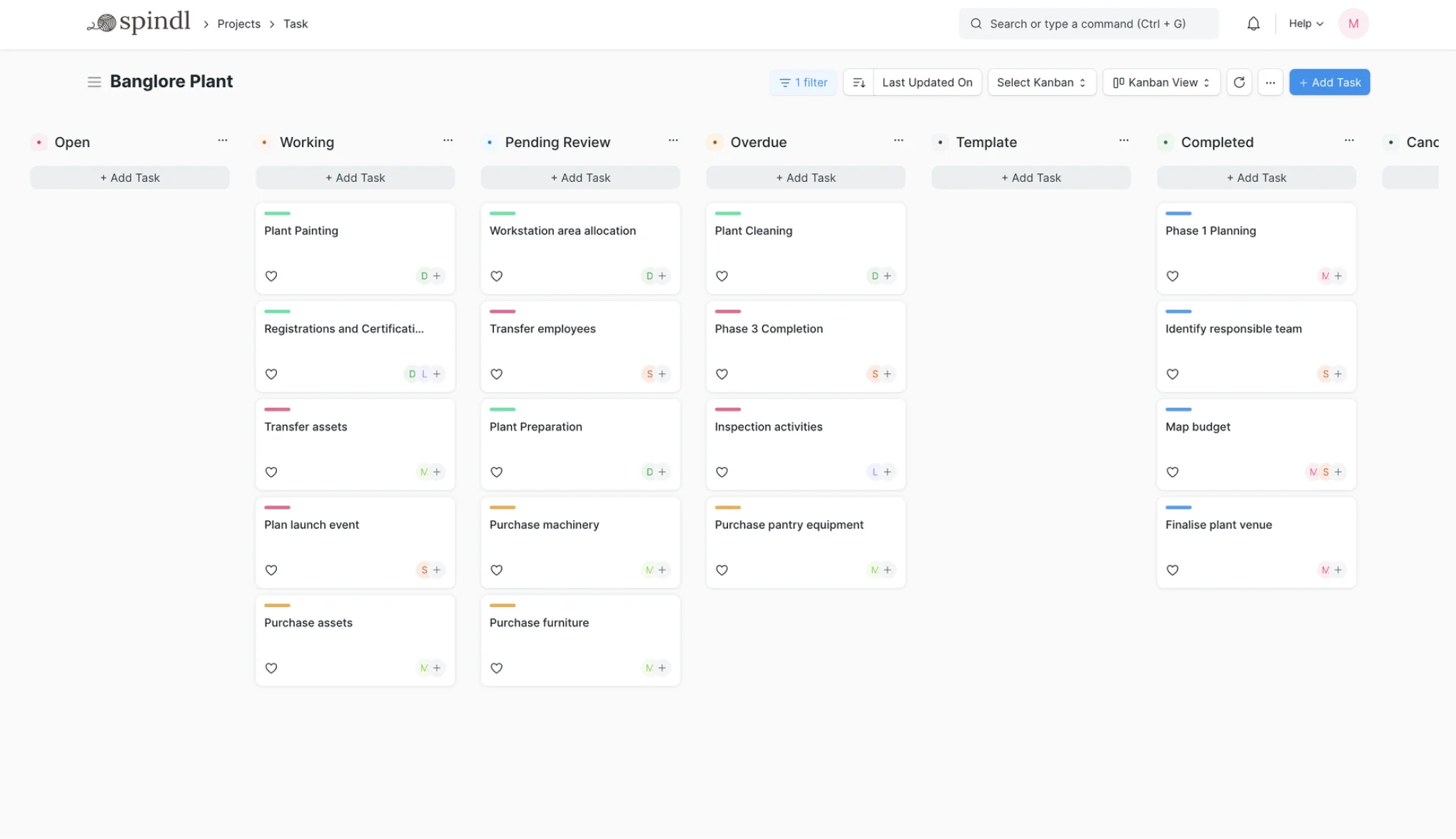Click inside the search command field

pyautogui.click(x=1088, y=24)
